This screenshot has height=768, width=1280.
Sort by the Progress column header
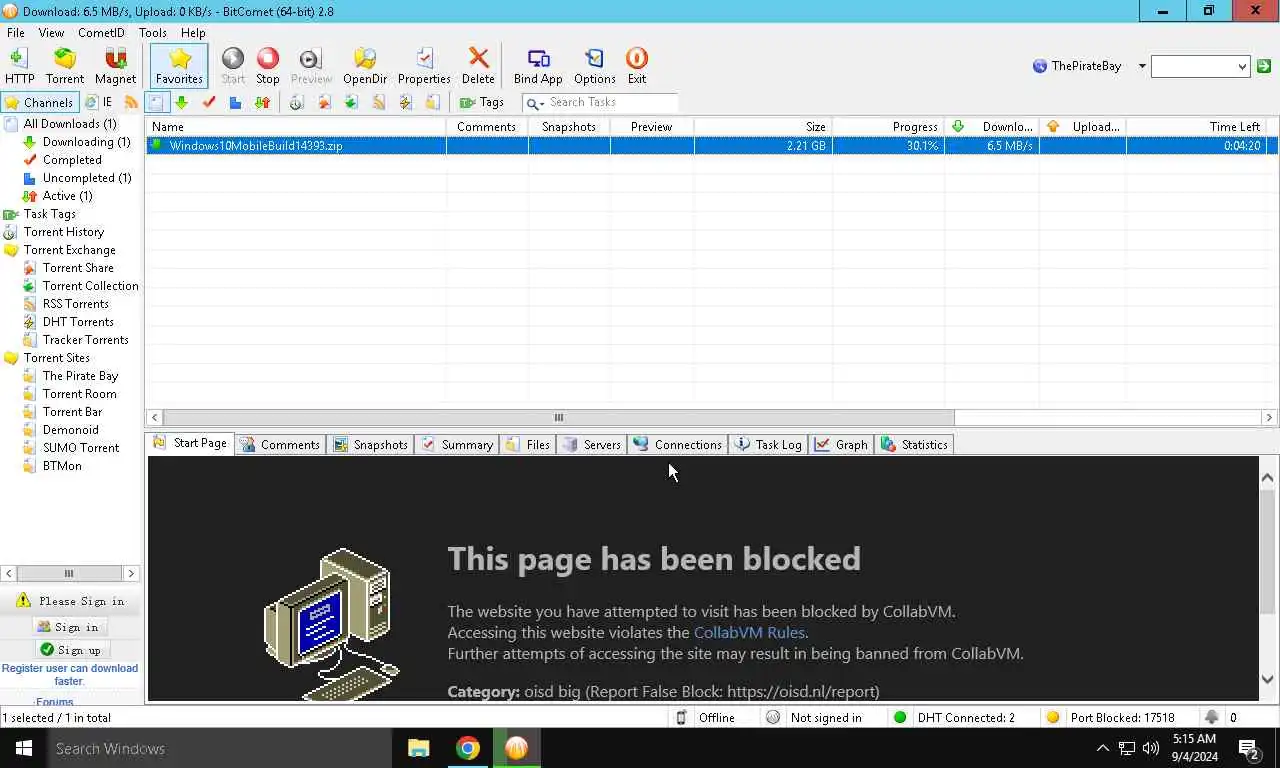[x=887, y=127]
